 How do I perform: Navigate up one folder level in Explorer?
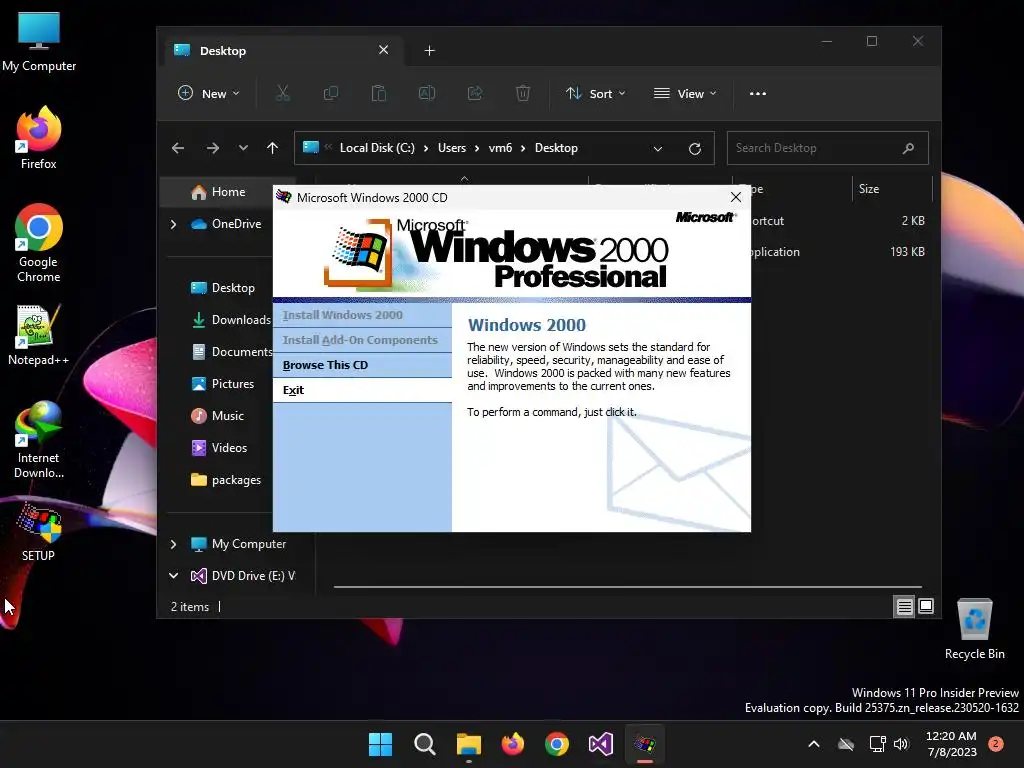pyautogui.click(x=272, y=148)
